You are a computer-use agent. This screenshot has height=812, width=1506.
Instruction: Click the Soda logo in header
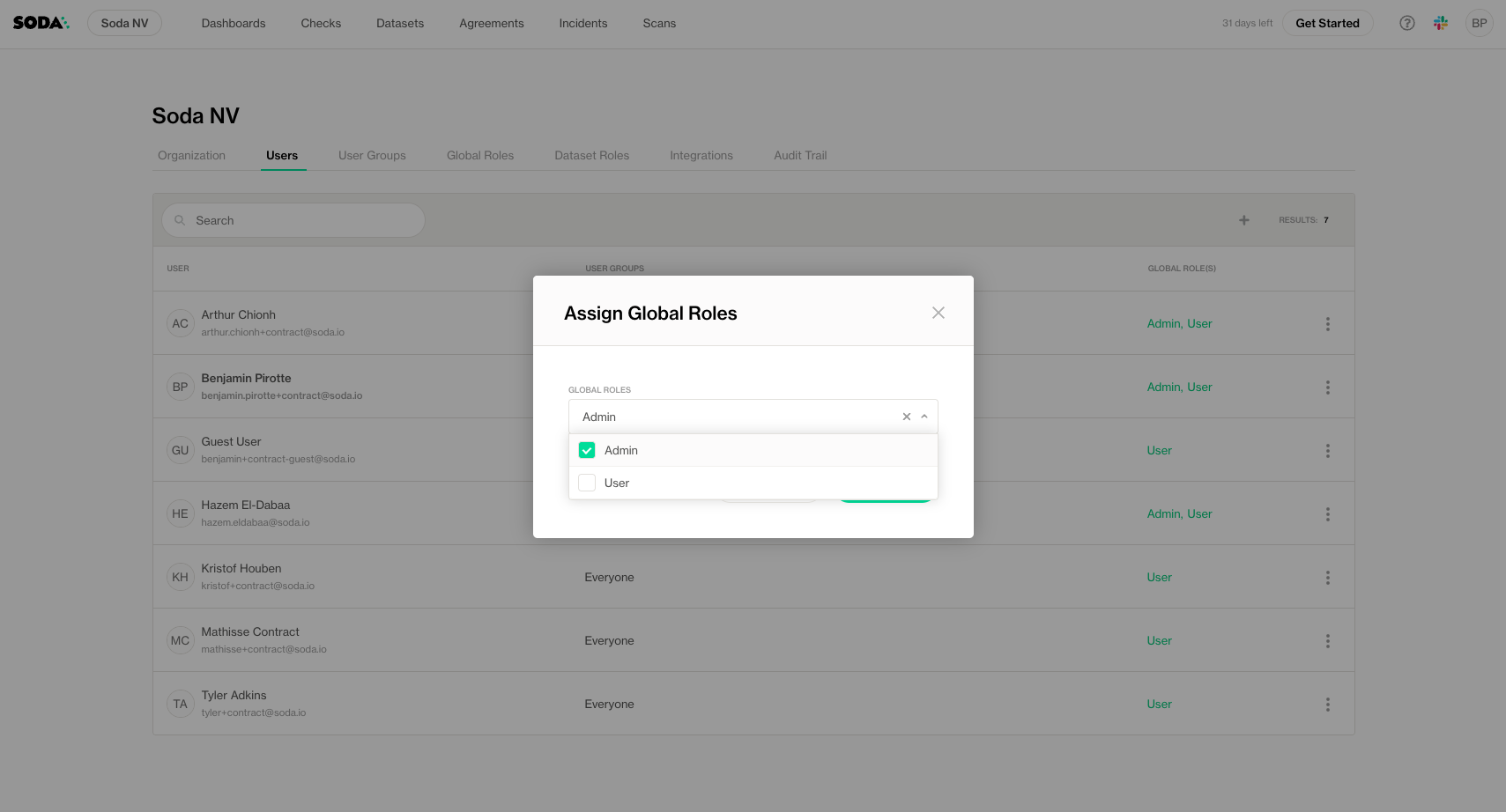click(41, 23)
